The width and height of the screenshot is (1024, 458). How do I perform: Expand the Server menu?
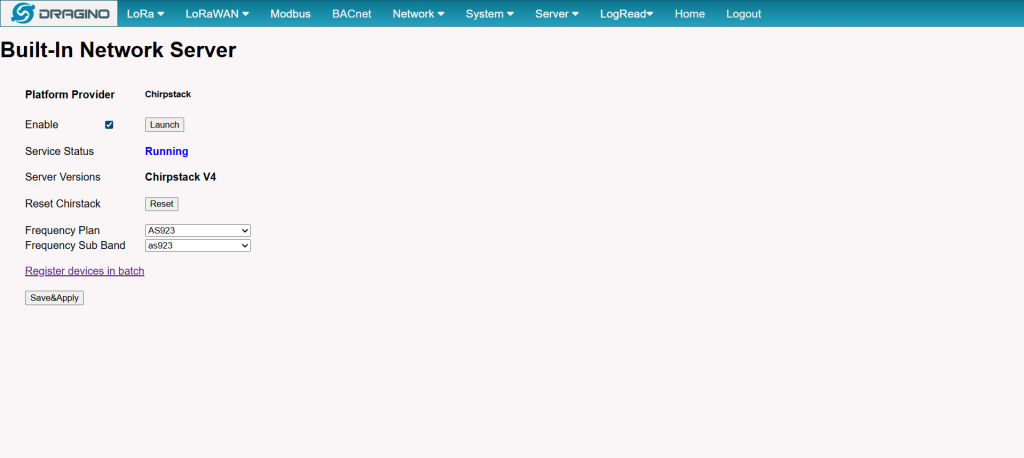click(x=557, y=14)
